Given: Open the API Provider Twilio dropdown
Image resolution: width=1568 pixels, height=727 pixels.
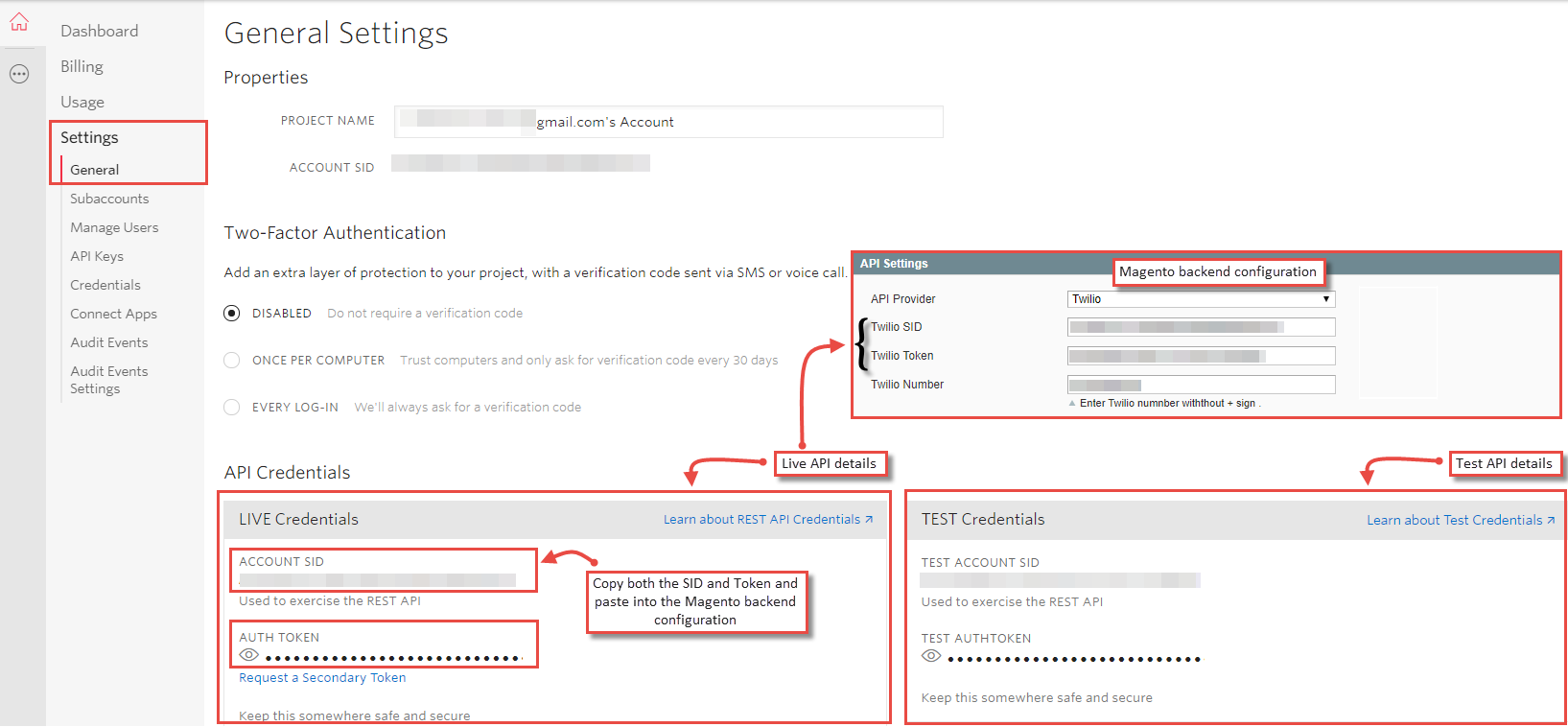Looking at the screenshot, I should 1202,299.
